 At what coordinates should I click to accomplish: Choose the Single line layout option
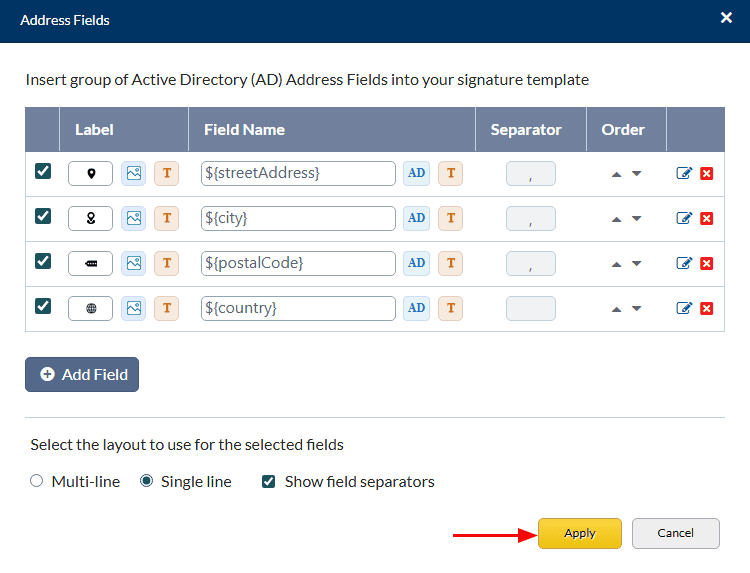pos(147,481)
